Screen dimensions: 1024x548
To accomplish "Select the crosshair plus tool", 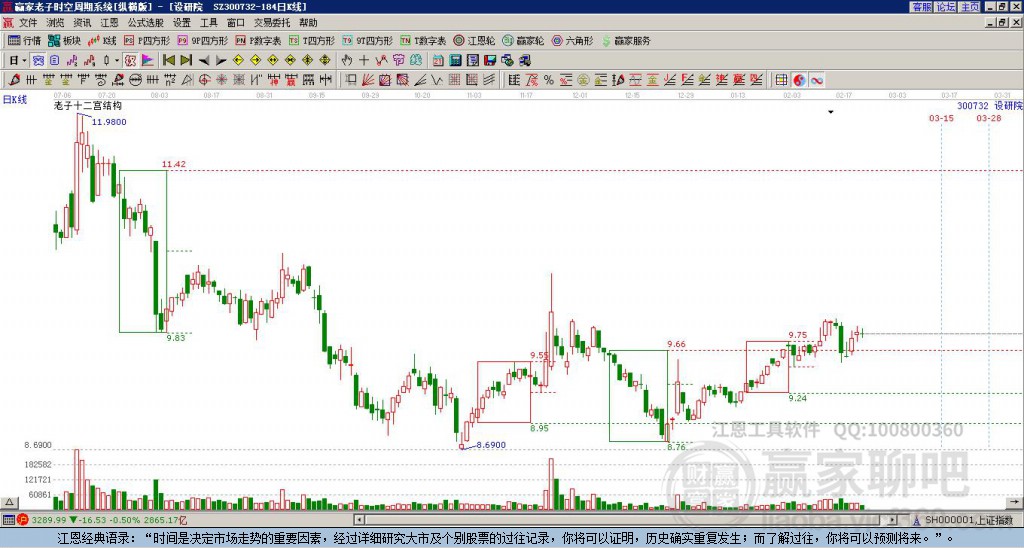I will coord(364,61).
